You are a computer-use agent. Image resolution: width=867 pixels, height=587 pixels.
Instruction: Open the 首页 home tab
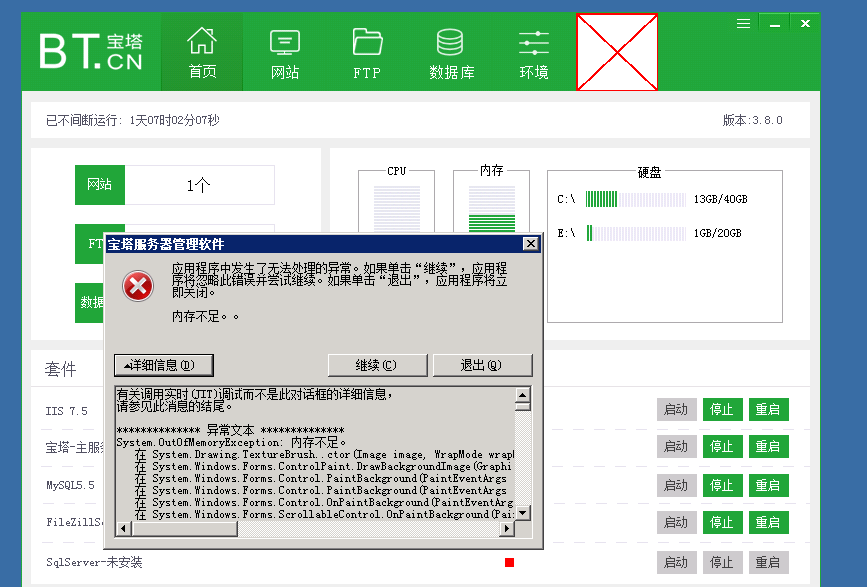coord(202,52)
